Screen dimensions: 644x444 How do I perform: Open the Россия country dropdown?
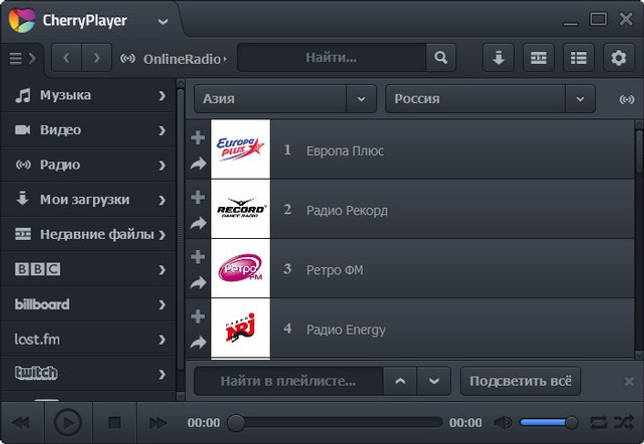click(490, 99)
